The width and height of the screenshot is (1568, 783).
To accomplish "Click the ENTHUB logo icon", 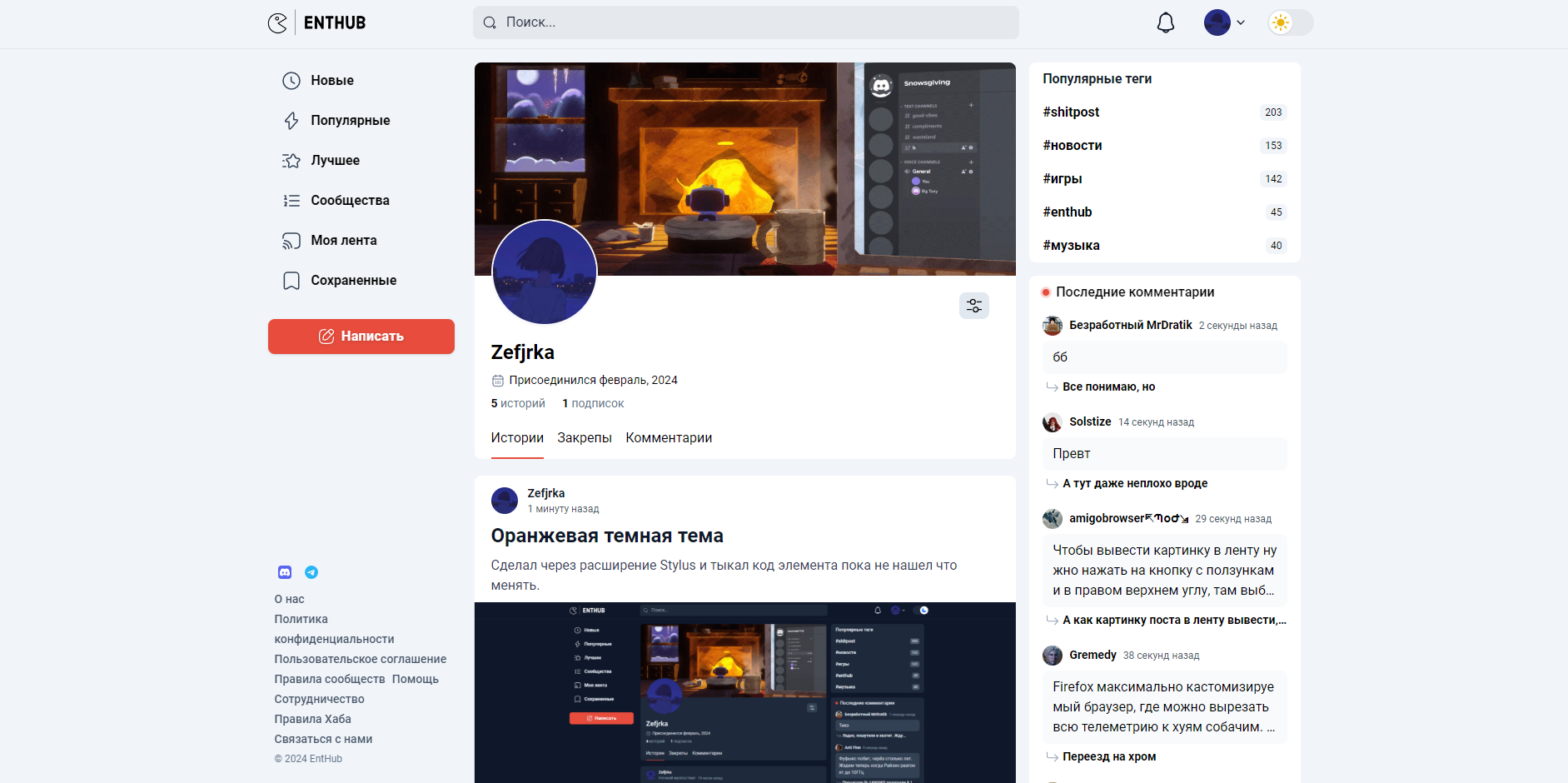I will tap(277, 22).
